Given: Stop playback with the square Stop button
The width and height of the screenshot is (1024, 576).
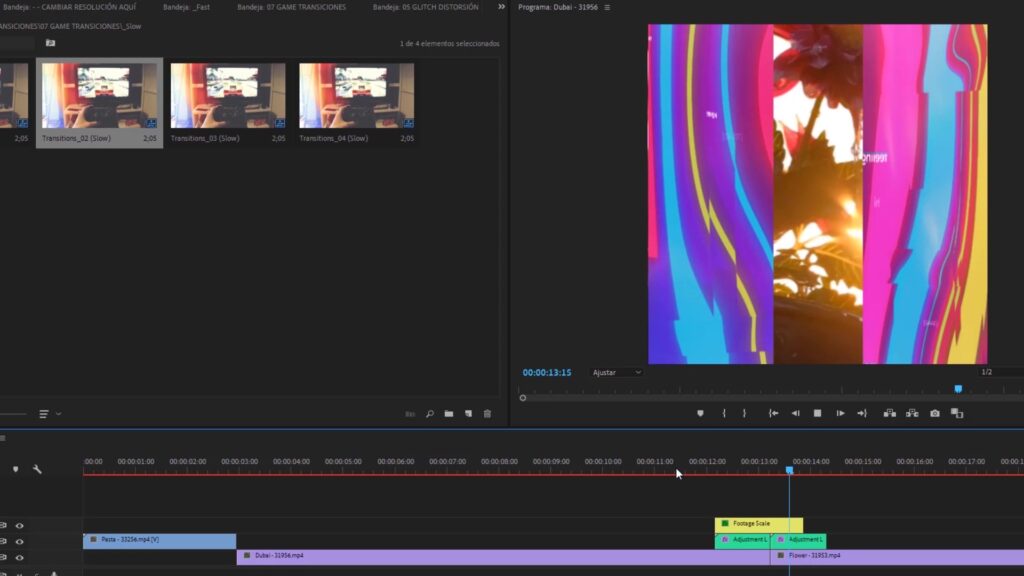Looking at the screenshot, I should 817,413.
